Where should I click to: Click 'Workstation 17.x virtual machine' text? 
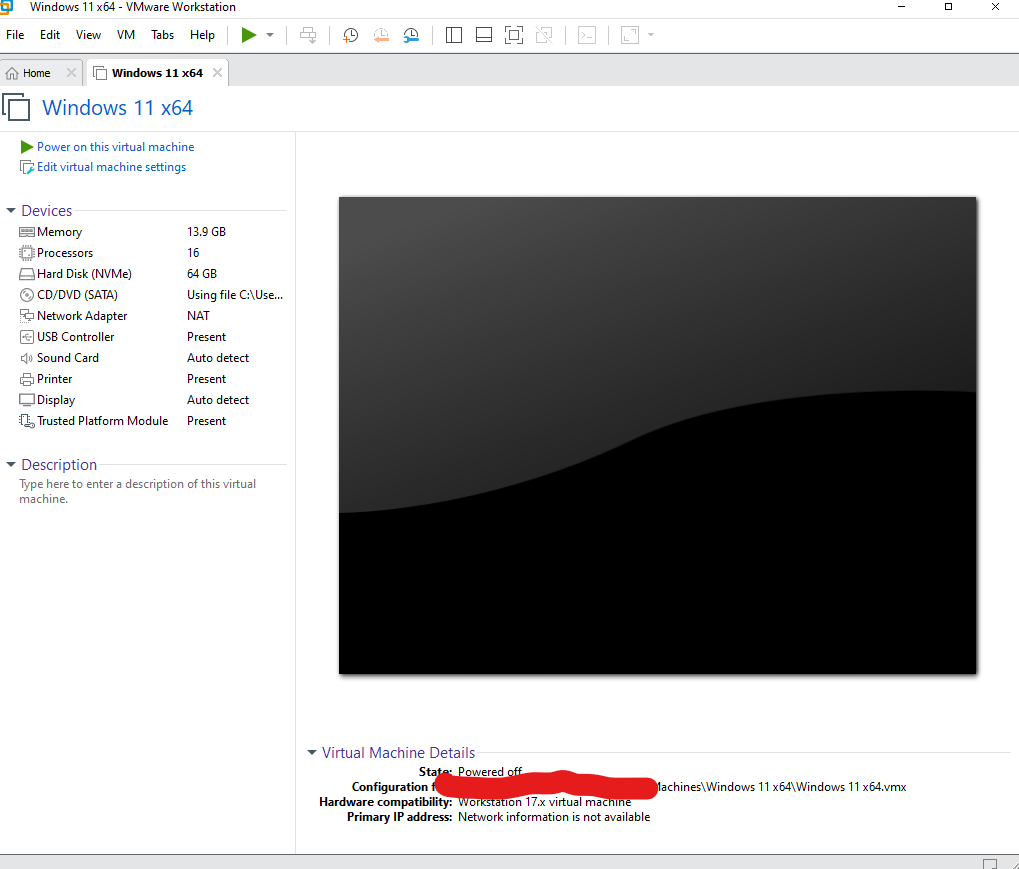(545, 802)
